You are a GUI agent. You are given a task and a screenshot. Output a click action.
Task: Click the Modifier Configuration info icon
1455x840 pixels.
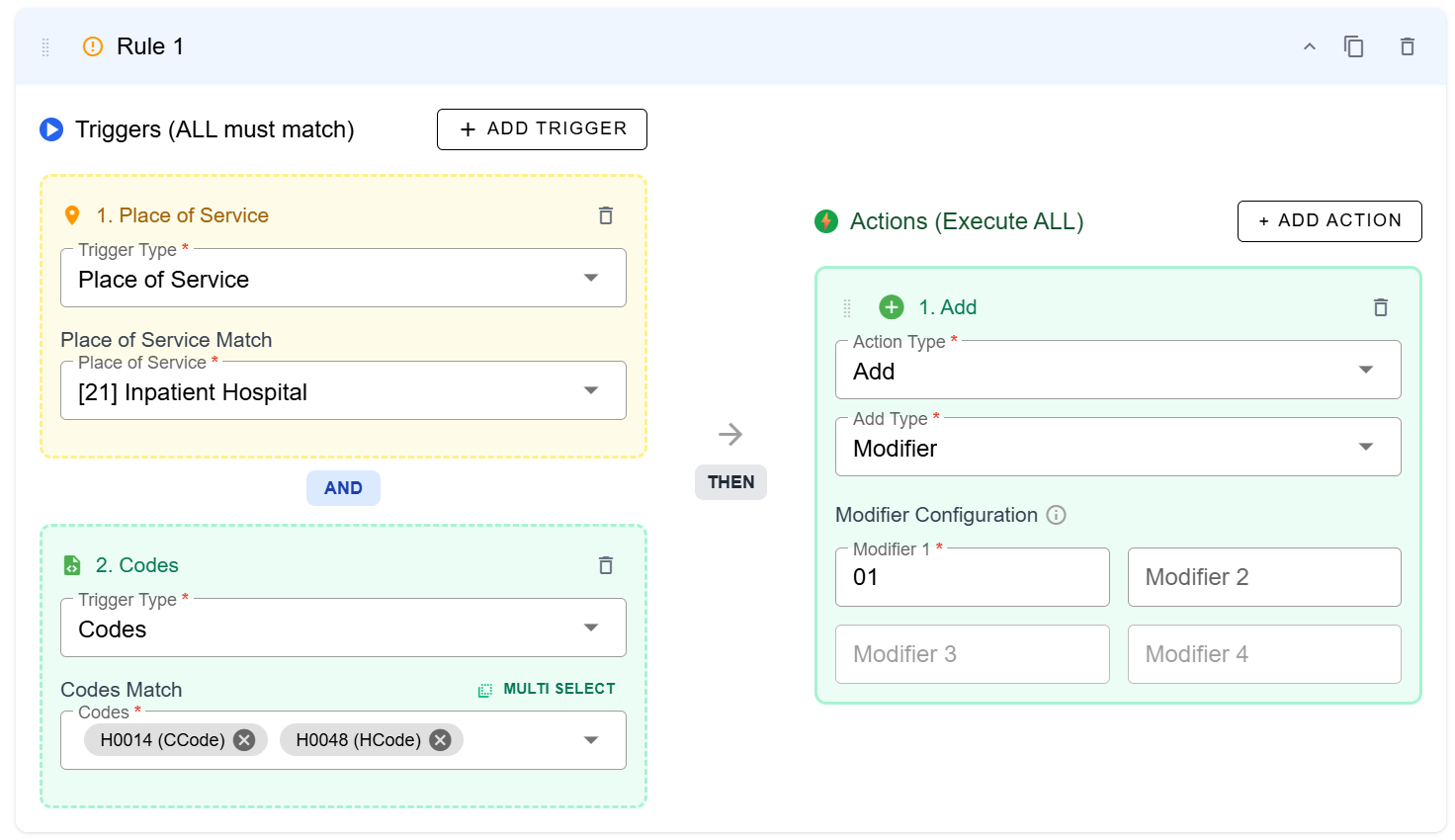click(x=1056, y=515)
